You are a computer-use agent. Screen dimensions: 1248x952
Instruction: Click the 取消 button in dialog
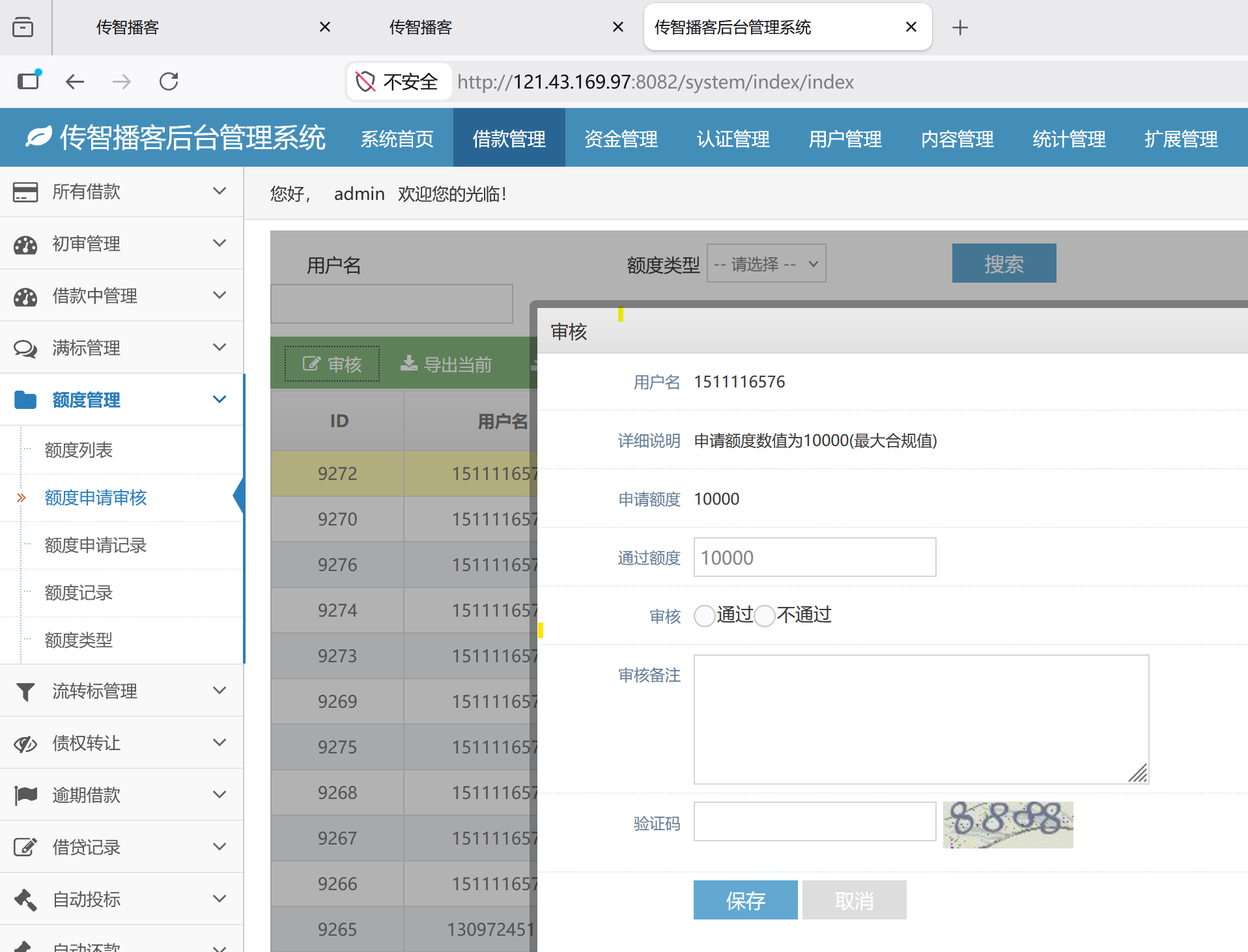pyautogui.click(x=855, y=901)
